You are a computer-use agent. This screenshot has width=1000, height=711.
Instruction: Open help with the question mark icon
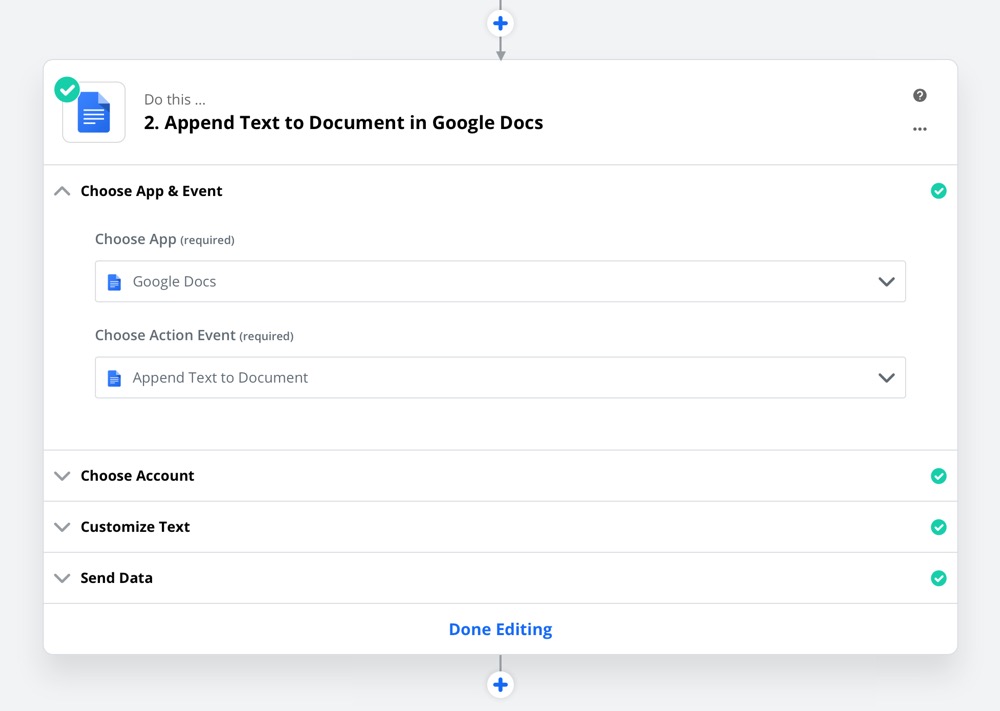tap(920, 95)
